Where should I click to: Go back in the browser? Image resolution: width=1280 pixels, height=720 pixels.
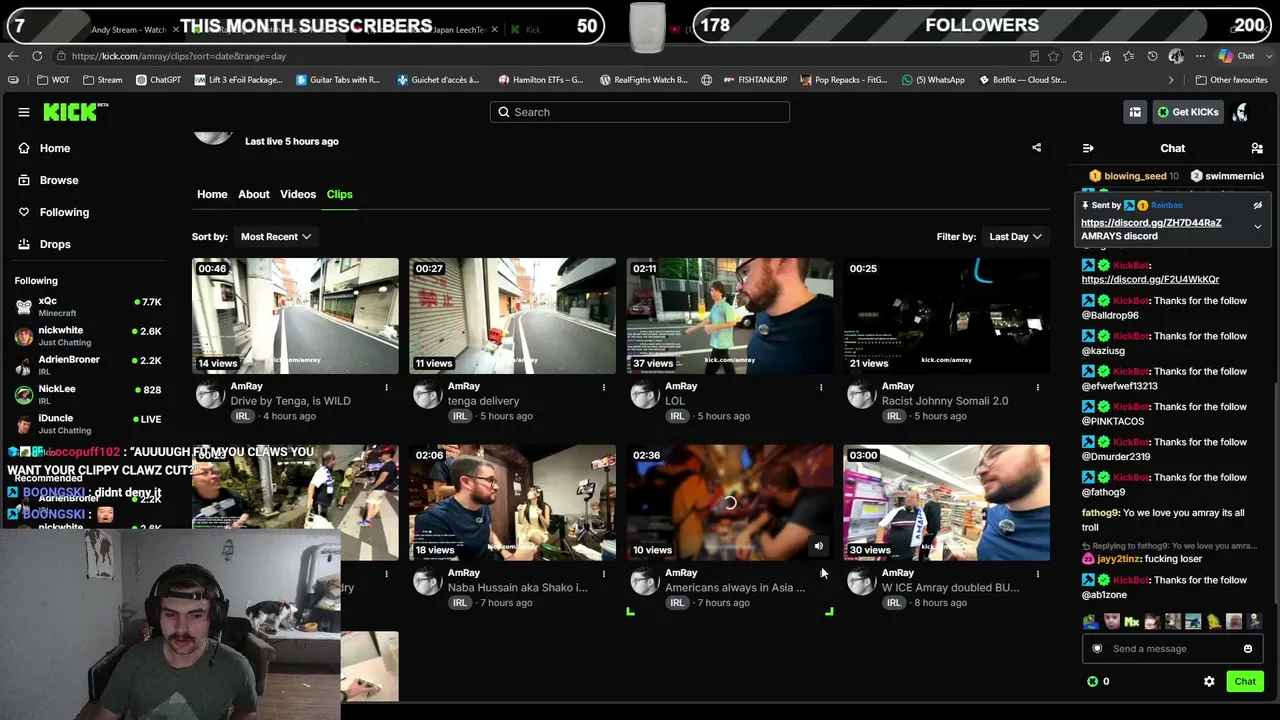(x=13, y=56)
